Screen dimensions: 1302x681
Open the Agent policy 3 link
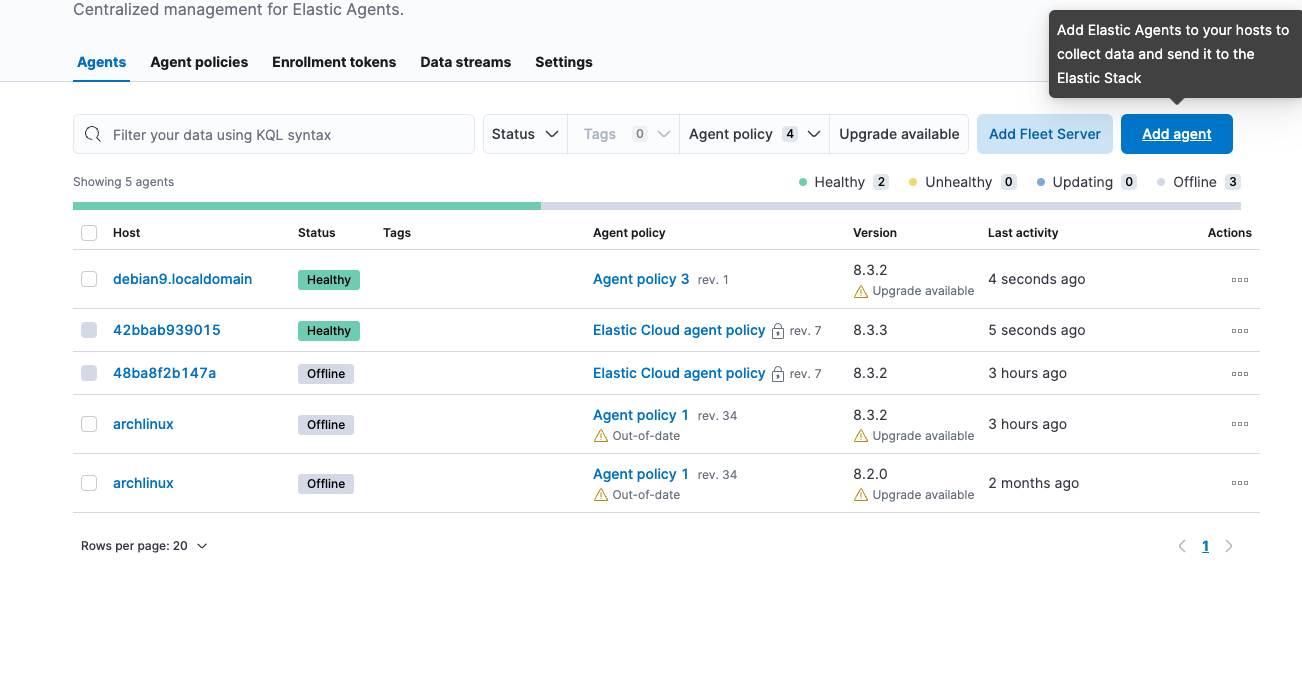641,279
